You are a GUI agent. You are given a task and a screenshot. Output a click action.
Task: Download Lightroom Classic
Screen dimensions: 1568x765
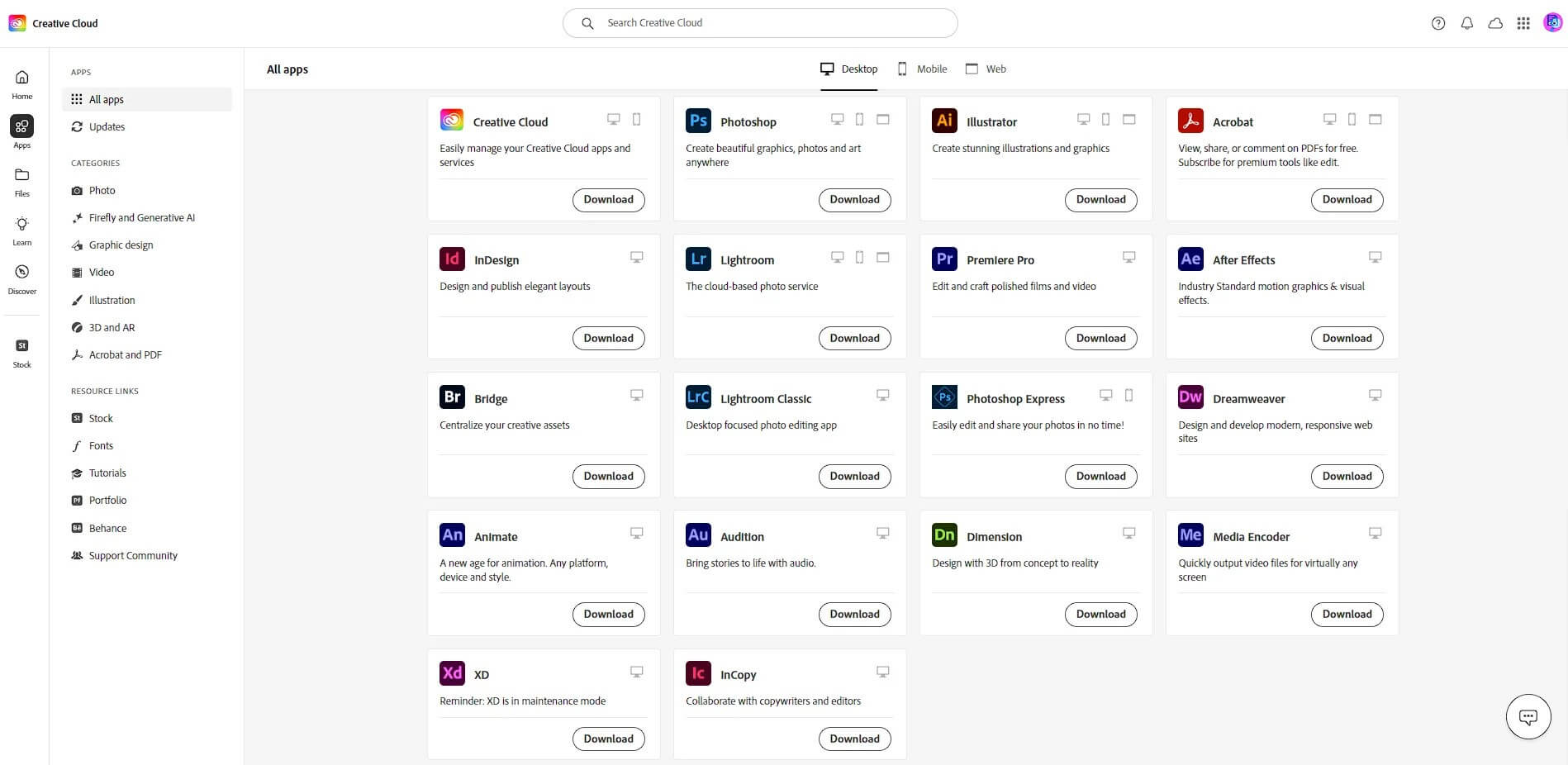tap(855, 477)
